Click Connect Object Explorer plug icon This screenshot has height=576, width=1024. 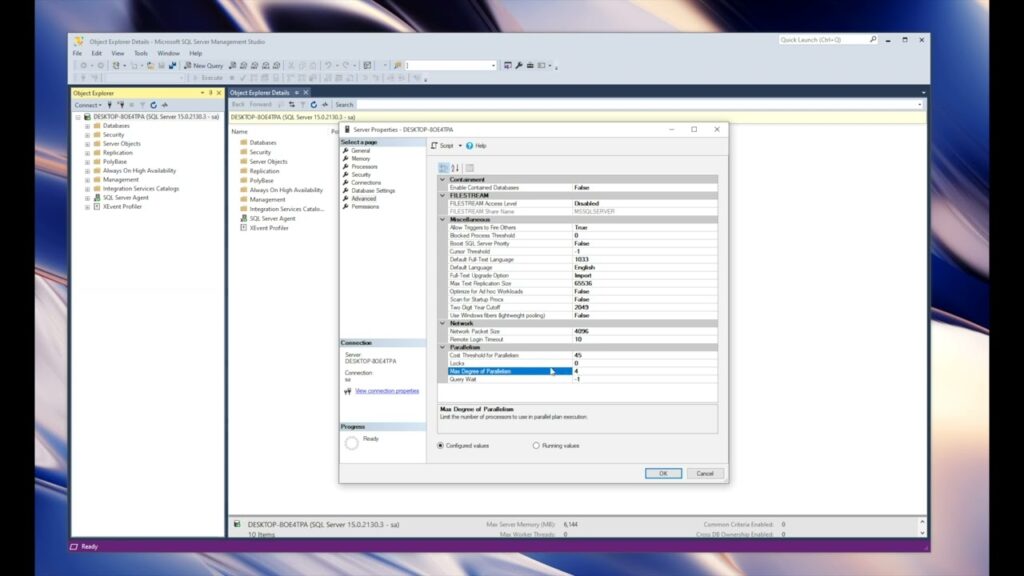110,104
